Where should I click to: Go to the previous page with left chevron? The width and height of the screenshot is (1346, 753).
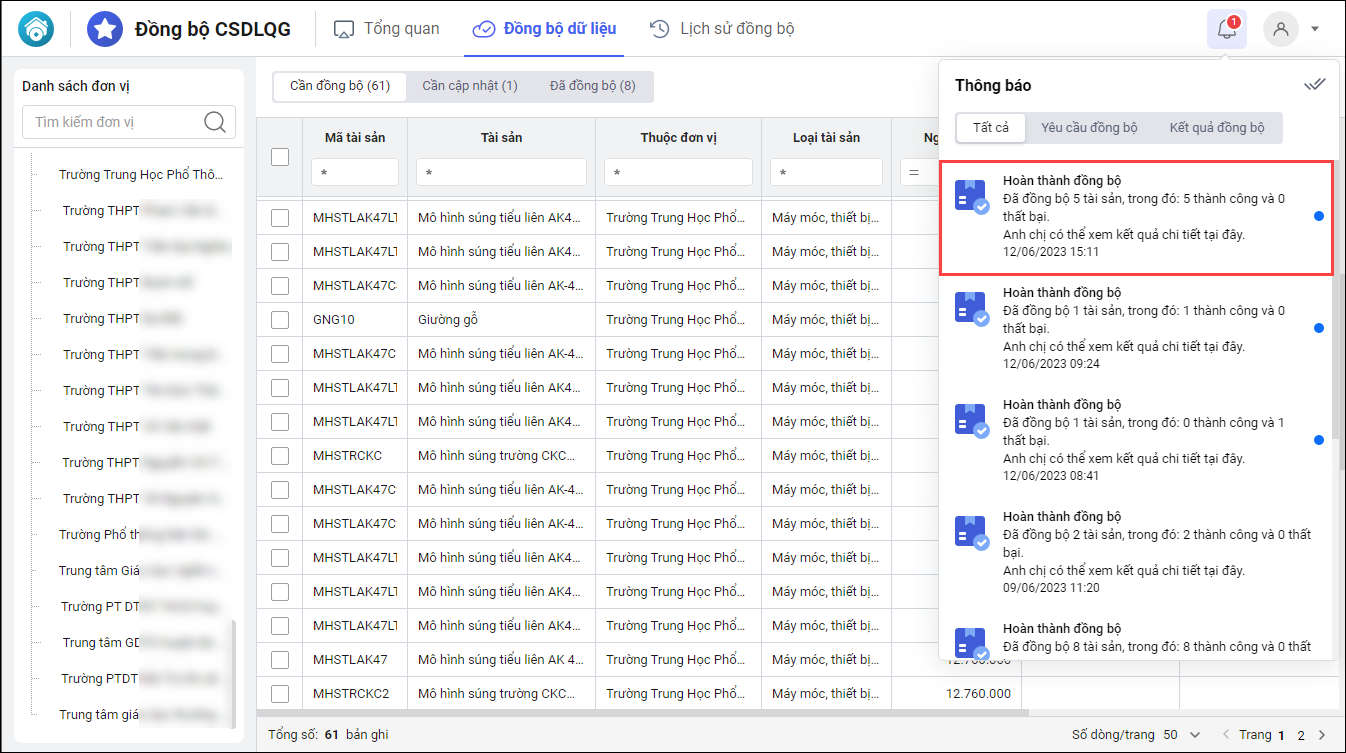pos(1228,735)
